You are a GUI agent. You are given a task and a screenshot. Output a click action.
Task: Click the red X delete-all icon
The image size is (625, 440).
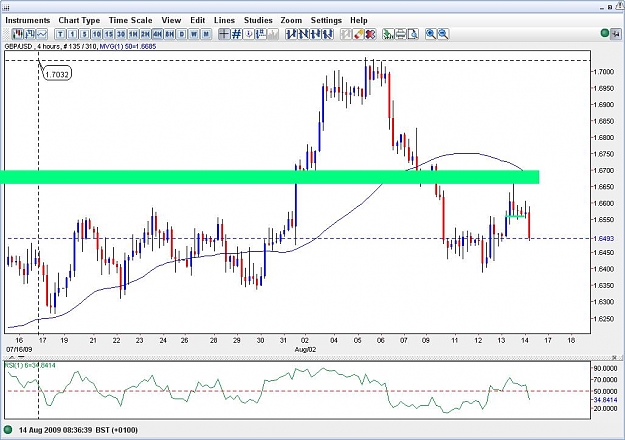point(371,34)
